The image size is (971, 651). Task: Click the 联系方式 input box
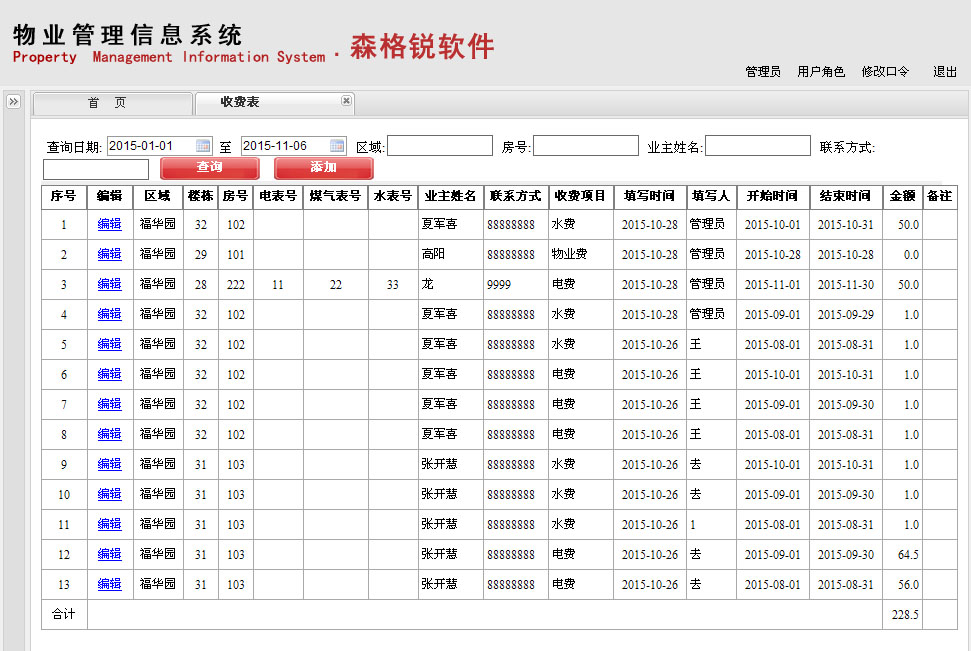(95, 169)
